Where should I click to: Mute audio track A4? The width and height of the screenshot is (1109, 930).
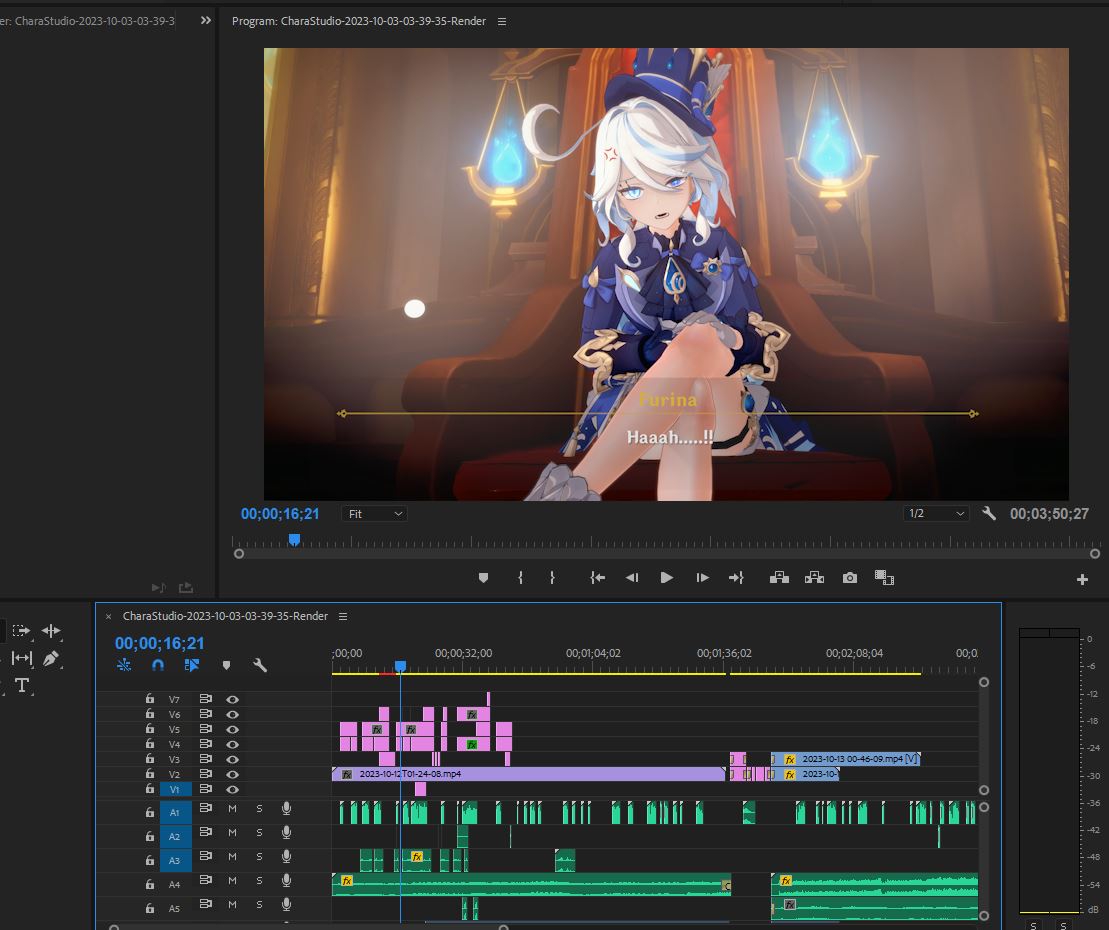click(232, 880)
